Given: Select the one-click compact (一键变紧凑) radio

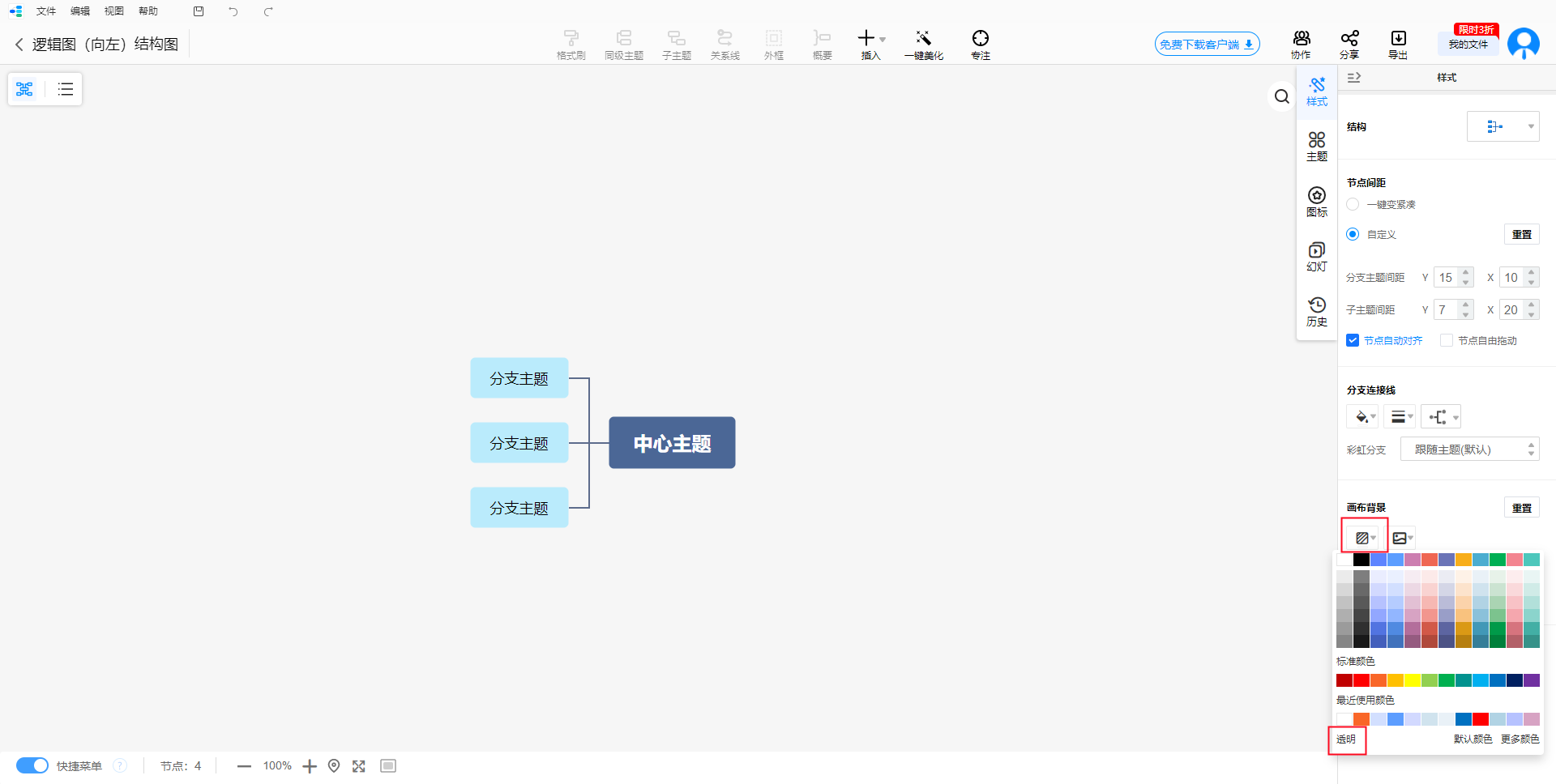Looking at the screenshot, I should [x=1353, y=204].
